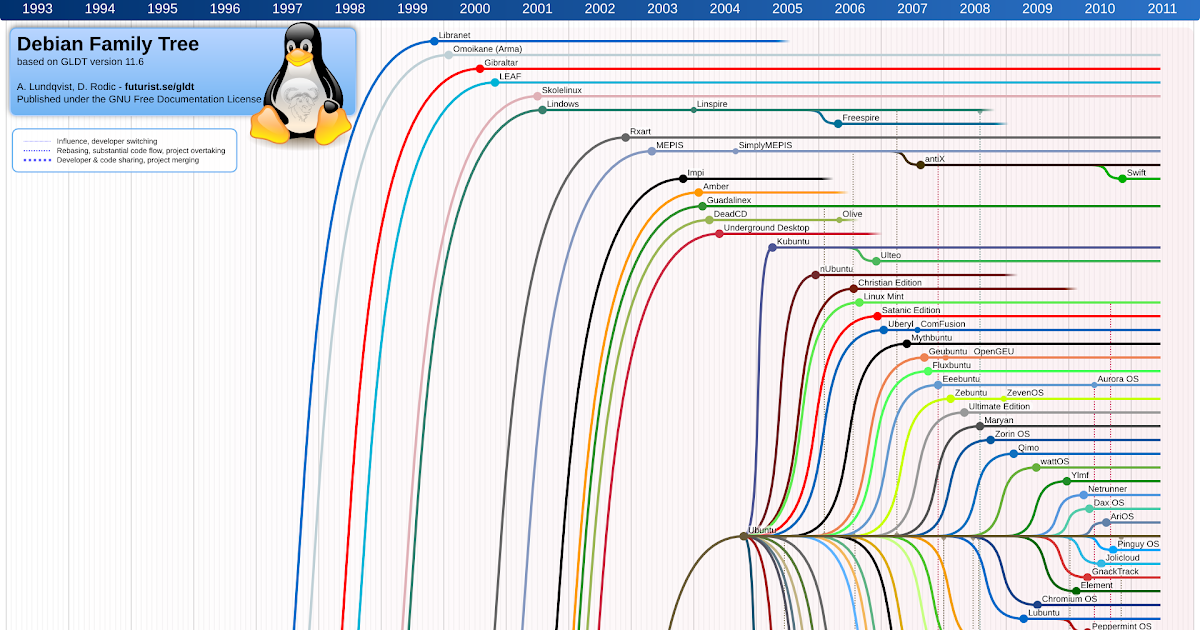Screen dimensions: 1200x630
Task: Click 'based on GLDT version 11.6'
Action: (80, 62)
